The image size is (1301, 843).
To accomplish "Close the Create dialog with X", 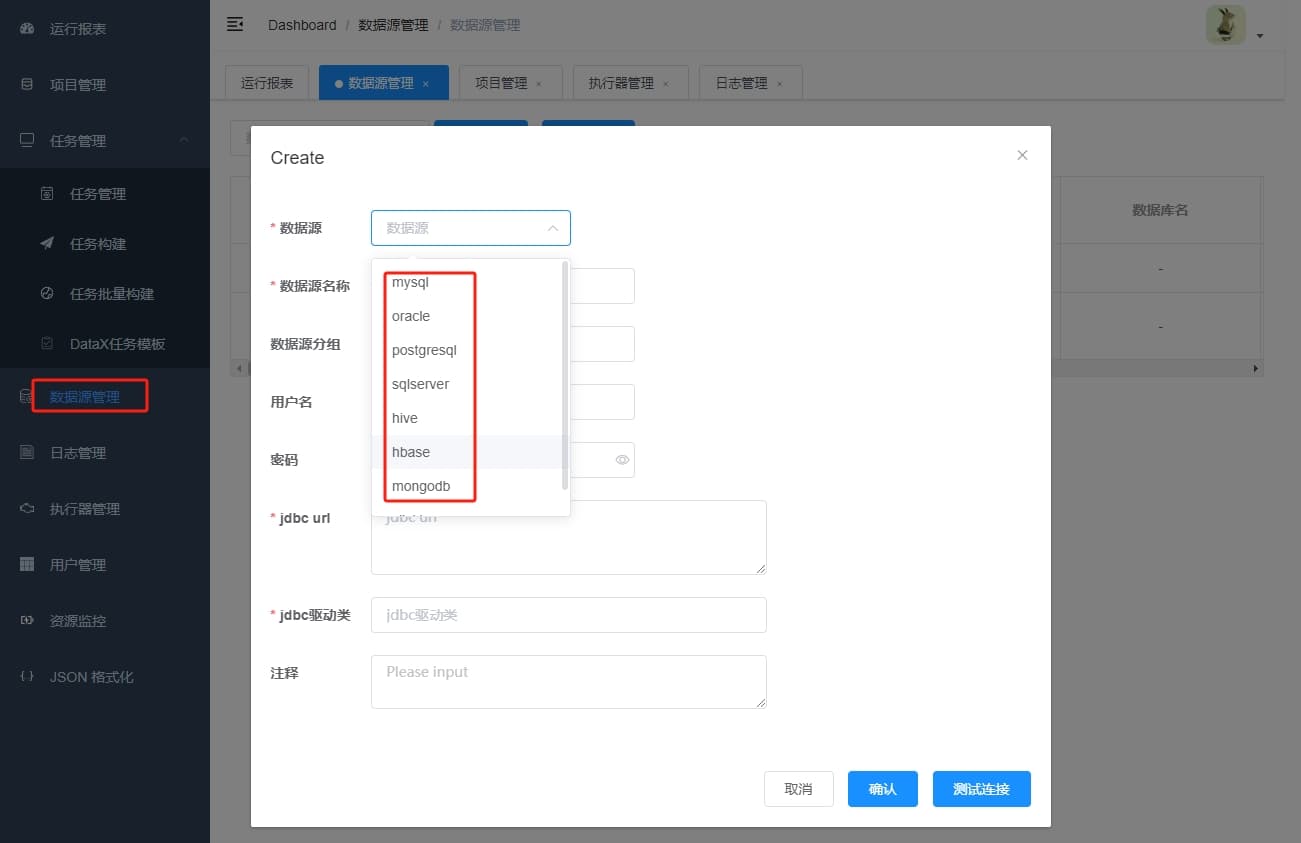I will [x=1022, y=155].
